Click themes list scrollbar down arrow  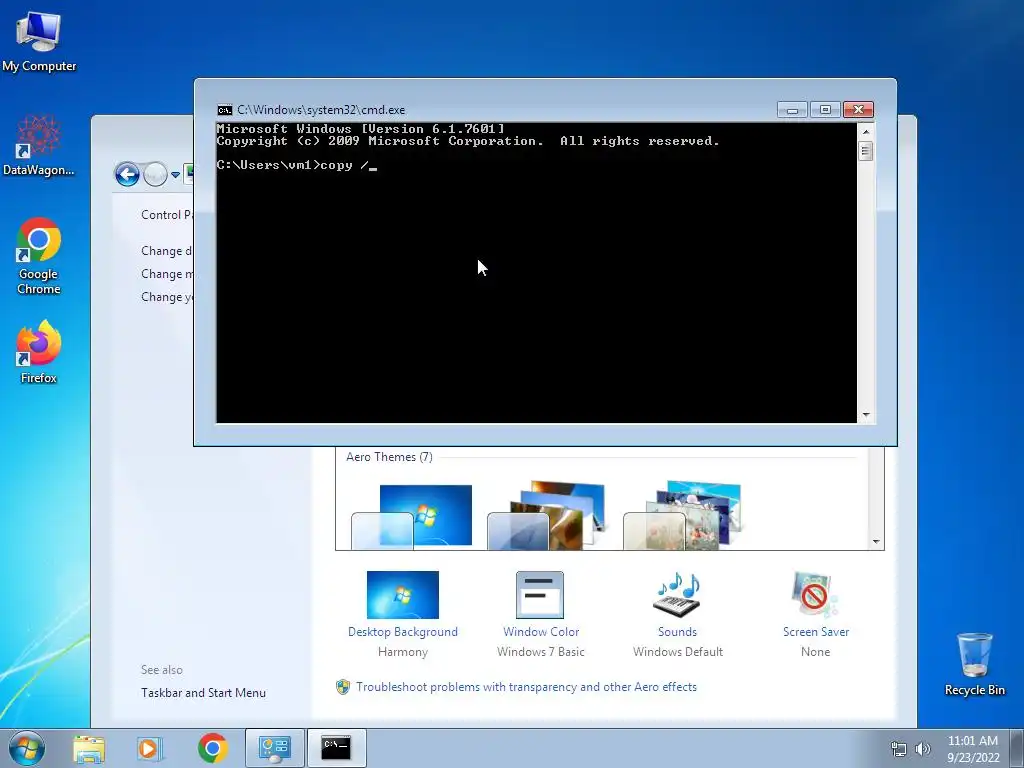(x=876, y=542)
